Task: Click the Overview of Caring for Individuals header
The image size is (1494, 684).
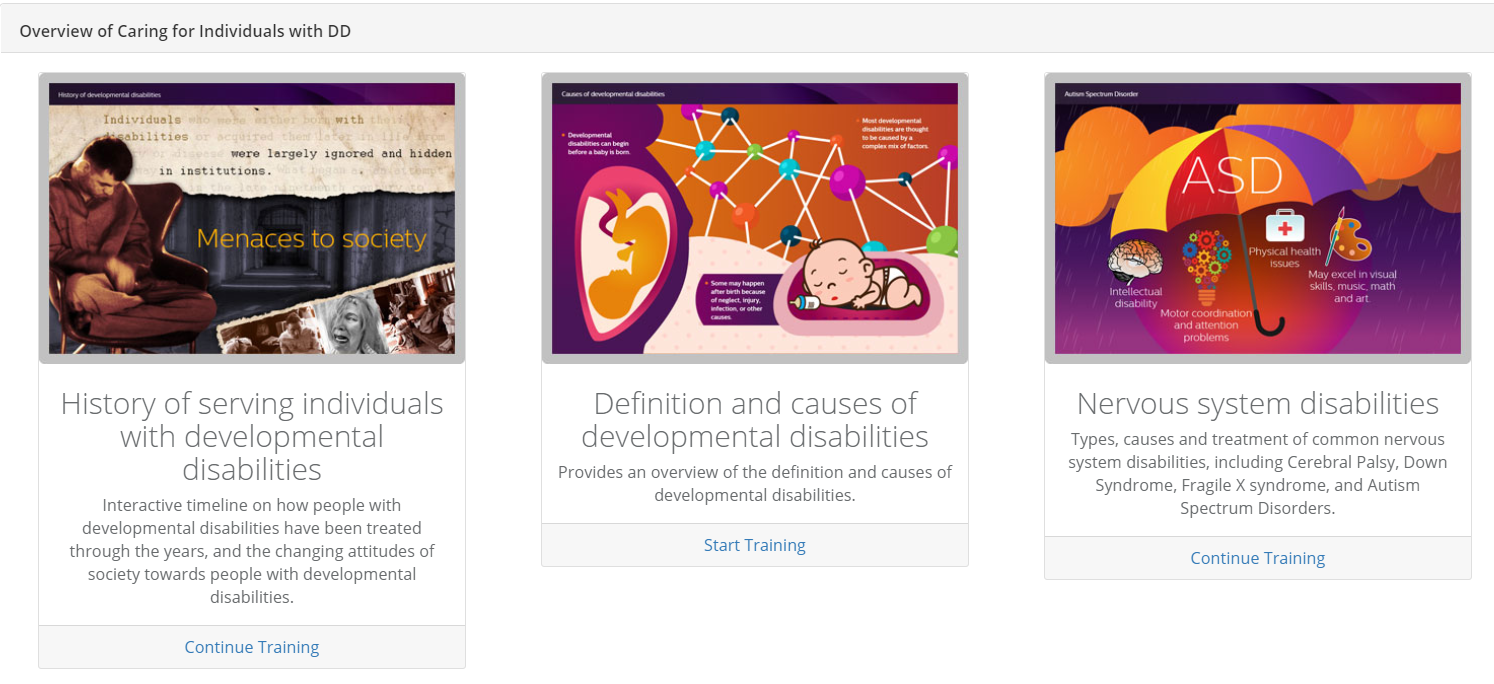Action: pos(185,31)
